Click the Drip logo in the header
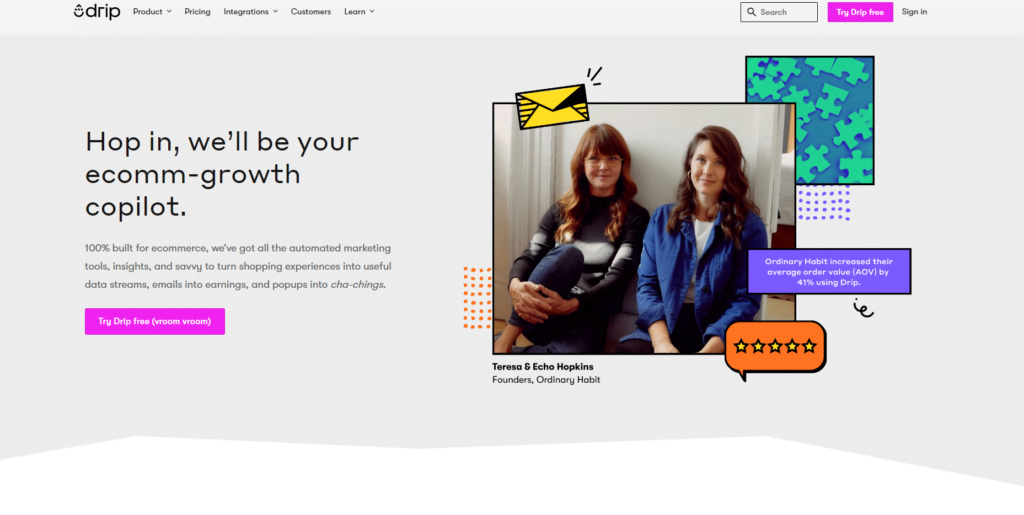 (x=97, y=12)
